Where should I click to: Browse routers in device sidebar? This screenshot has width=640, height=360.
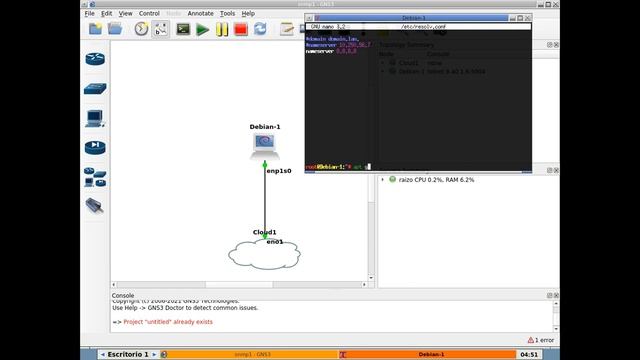[x=95, y=59]
